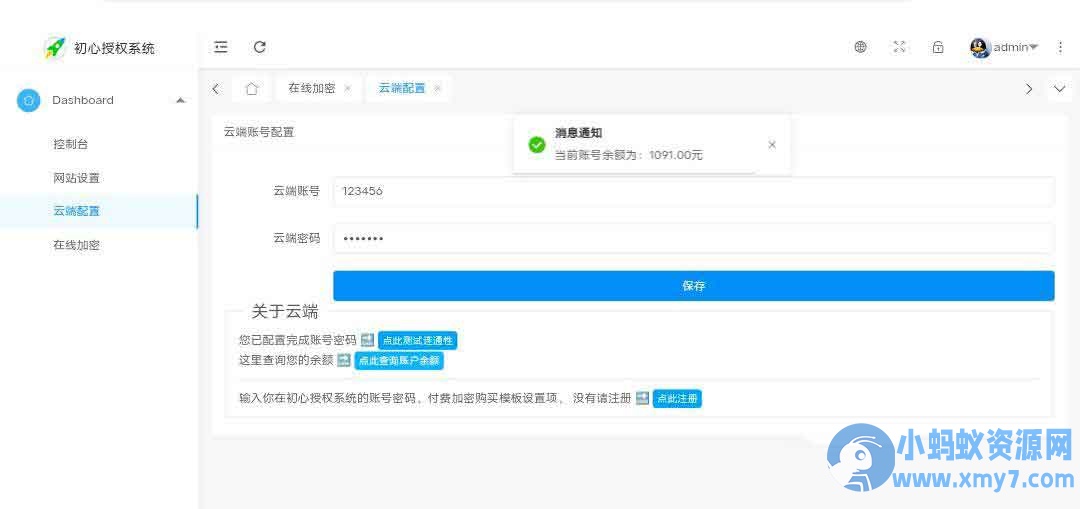Expand the tab options down-chevron
Screen dimensions: 1080x509
[1060, 88]
